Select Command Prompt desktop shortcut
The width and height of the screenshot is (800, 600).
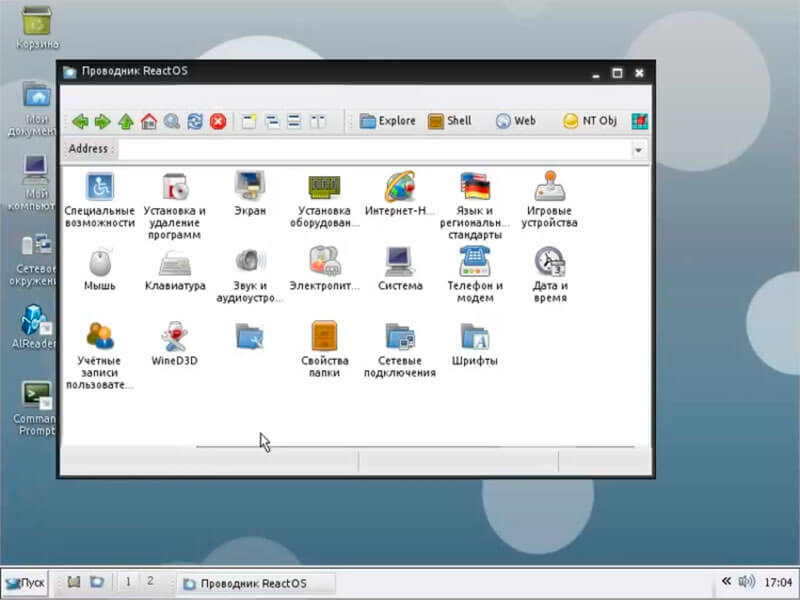[35, 408]
